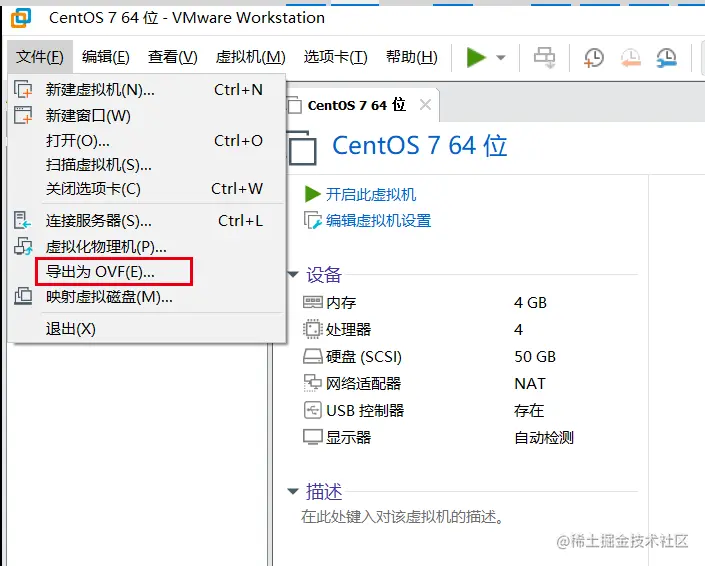705x566 pixels.
Task: Click the NAT network value
Action: click(x=530, y=383)
